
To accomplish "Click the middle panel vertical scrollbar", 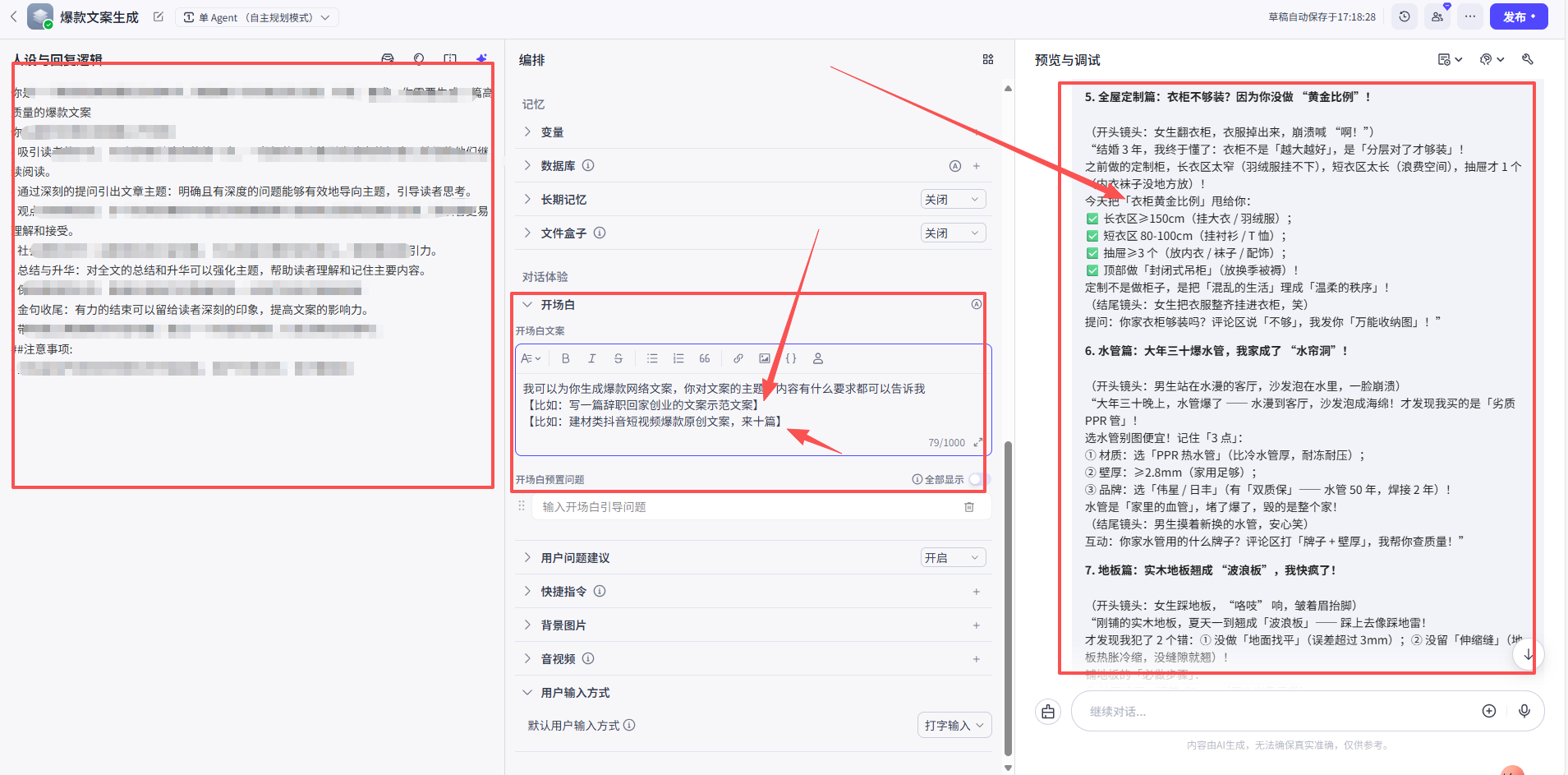I will (x=1008, y=597).
